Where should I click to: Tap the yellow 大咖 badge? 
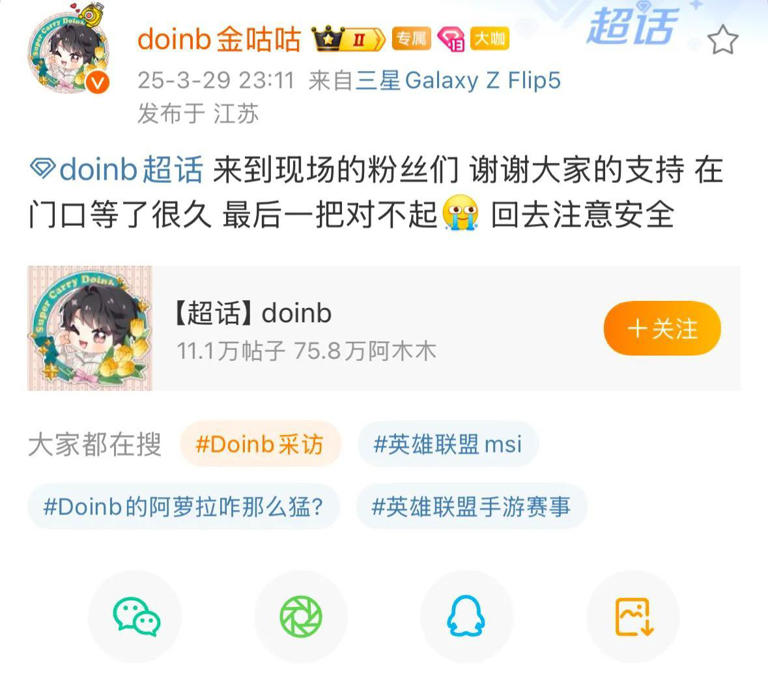(x=489, y=39)
